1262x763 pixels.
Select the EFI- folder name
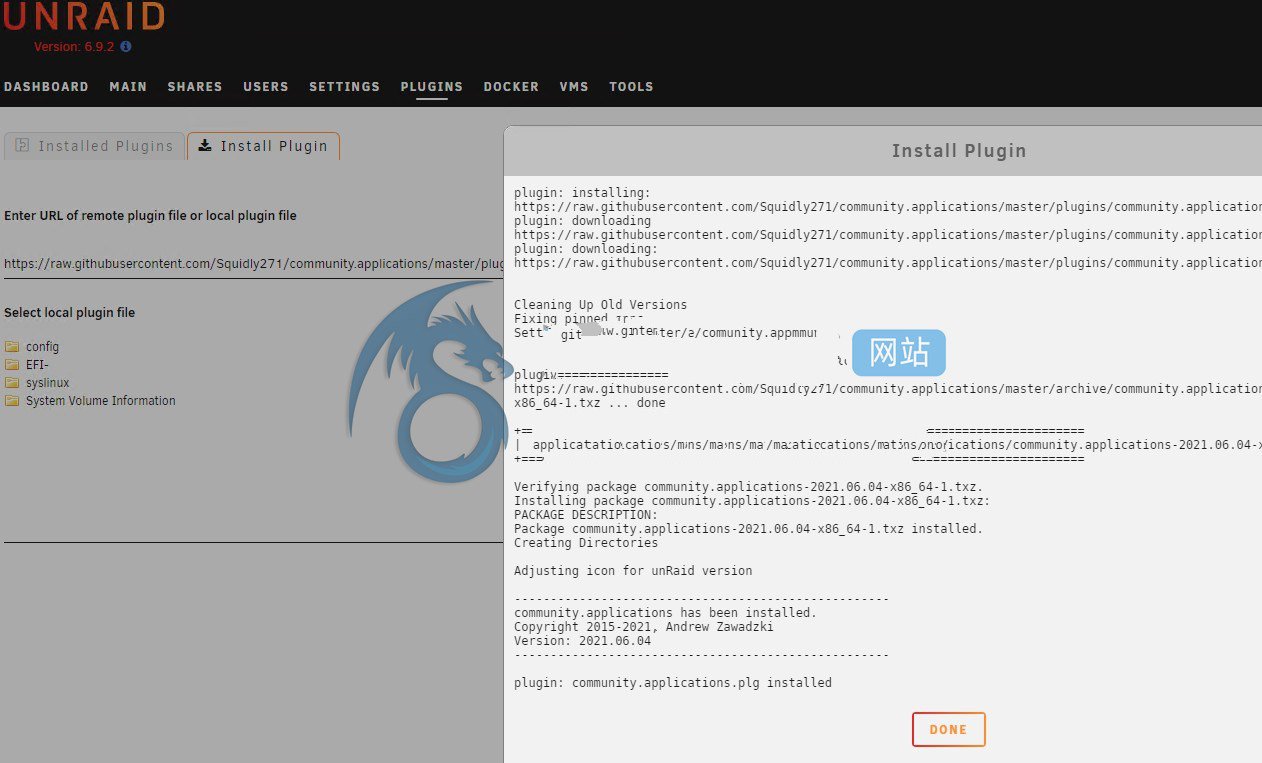pos(37,365)
